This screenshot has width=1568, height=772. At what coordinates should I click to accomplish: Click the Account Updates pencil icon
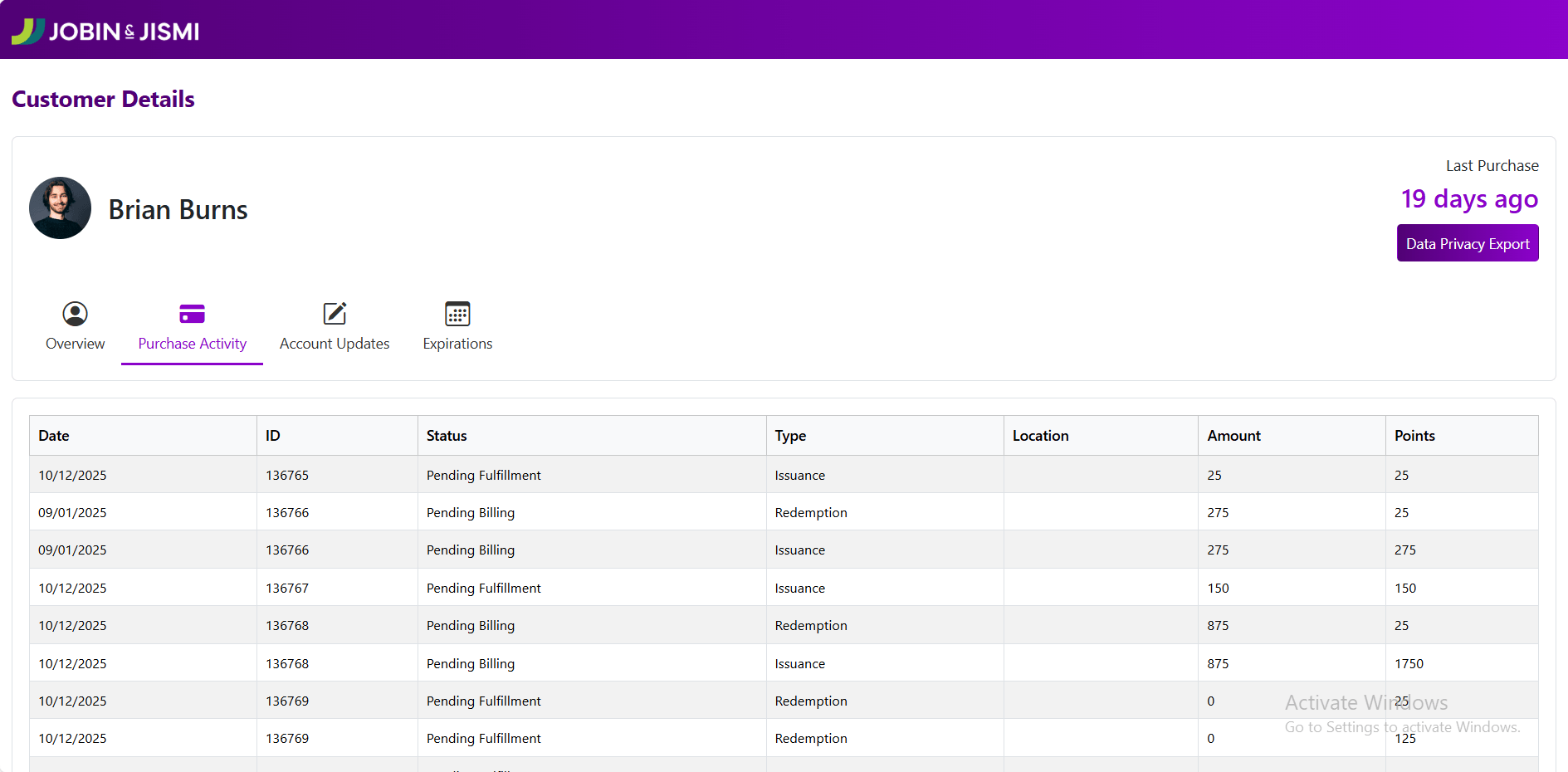[335, 314]
